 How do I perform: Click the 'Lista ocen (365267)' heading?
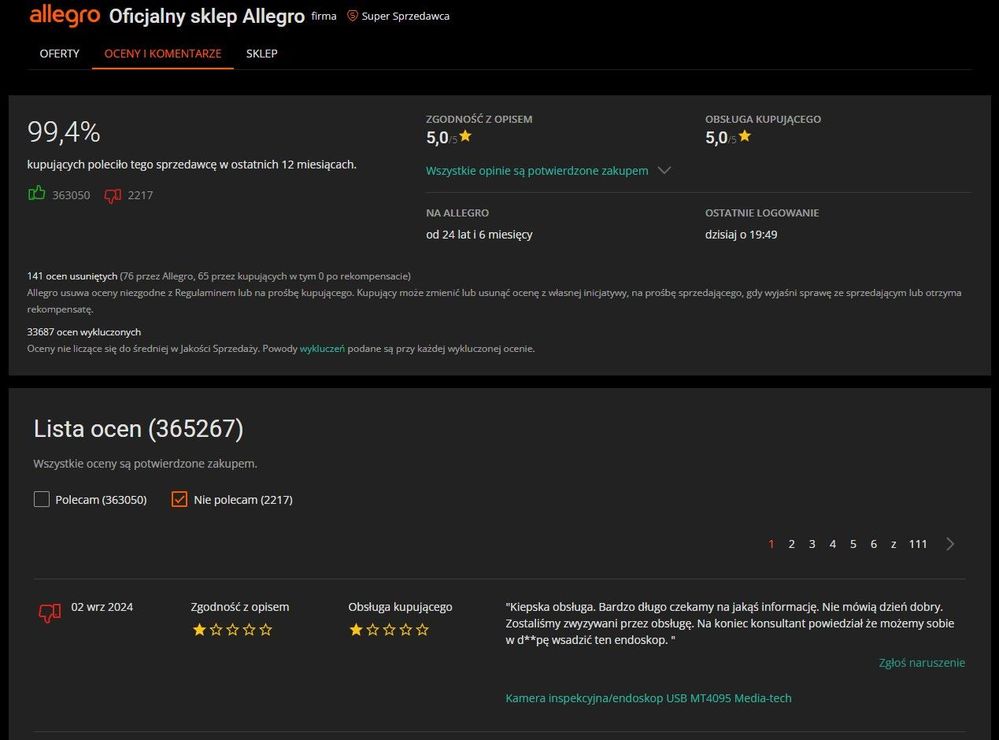(x=138, y=428)
